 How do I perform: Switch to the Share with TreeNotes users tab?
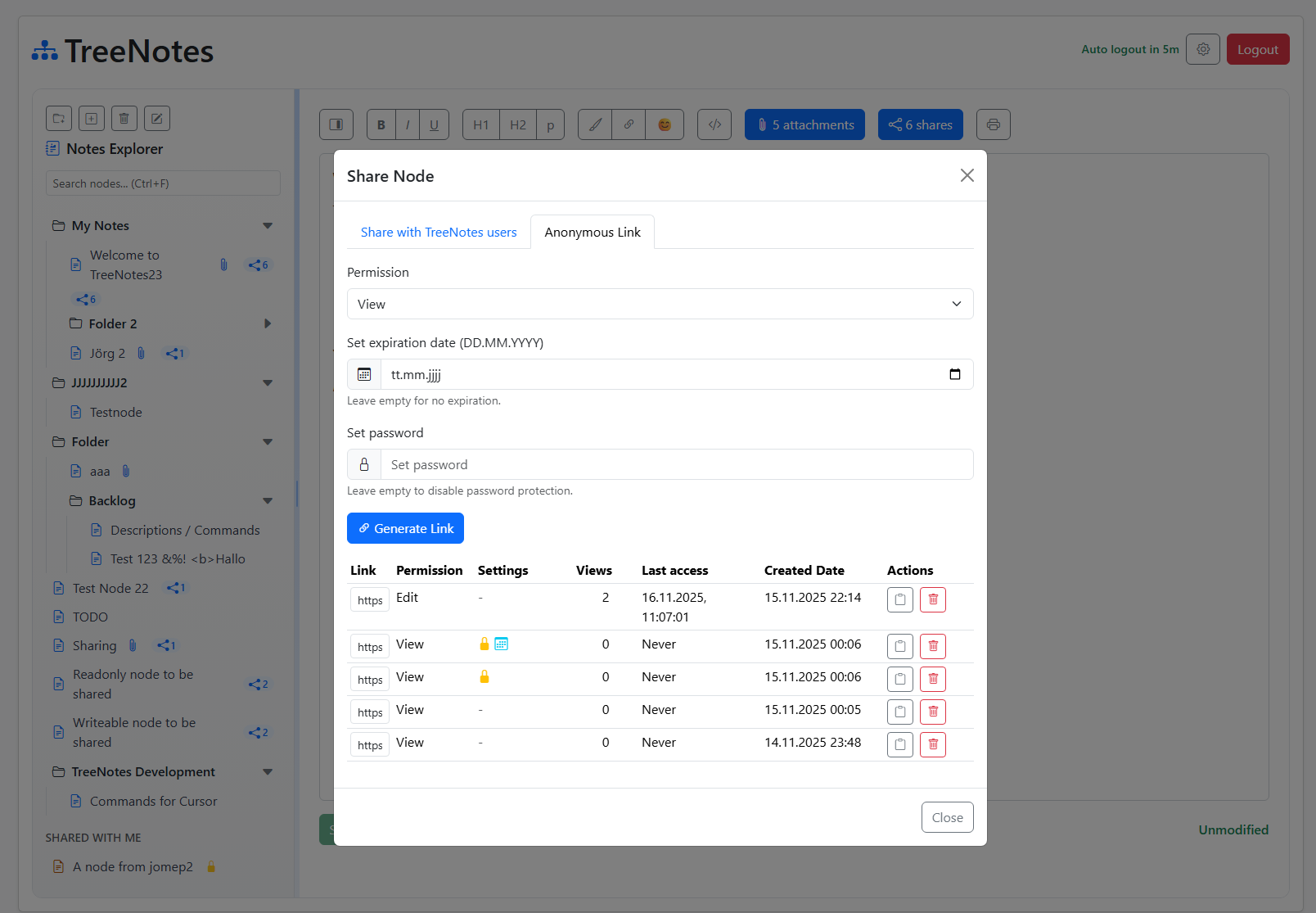click(x=439, y=232)
